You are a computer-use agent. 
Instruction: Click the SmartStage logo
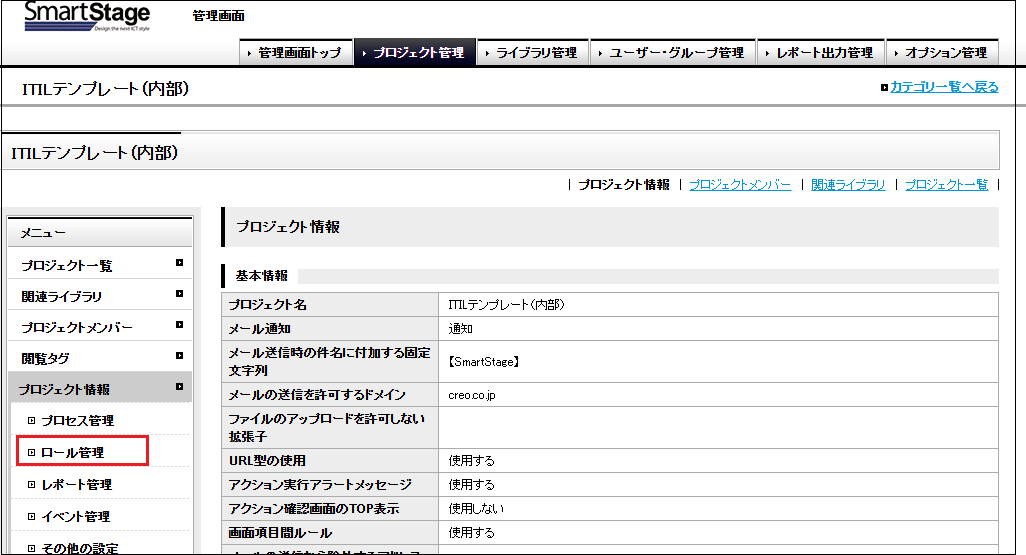click(x=87, y=16)
